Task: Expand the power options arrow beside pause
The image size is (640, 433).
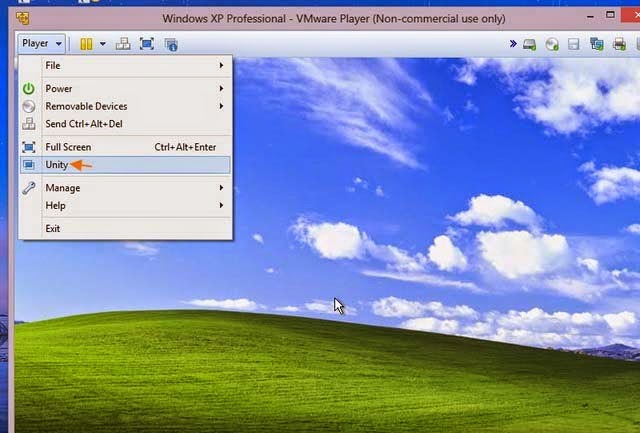Action: (x=103, y=44)
